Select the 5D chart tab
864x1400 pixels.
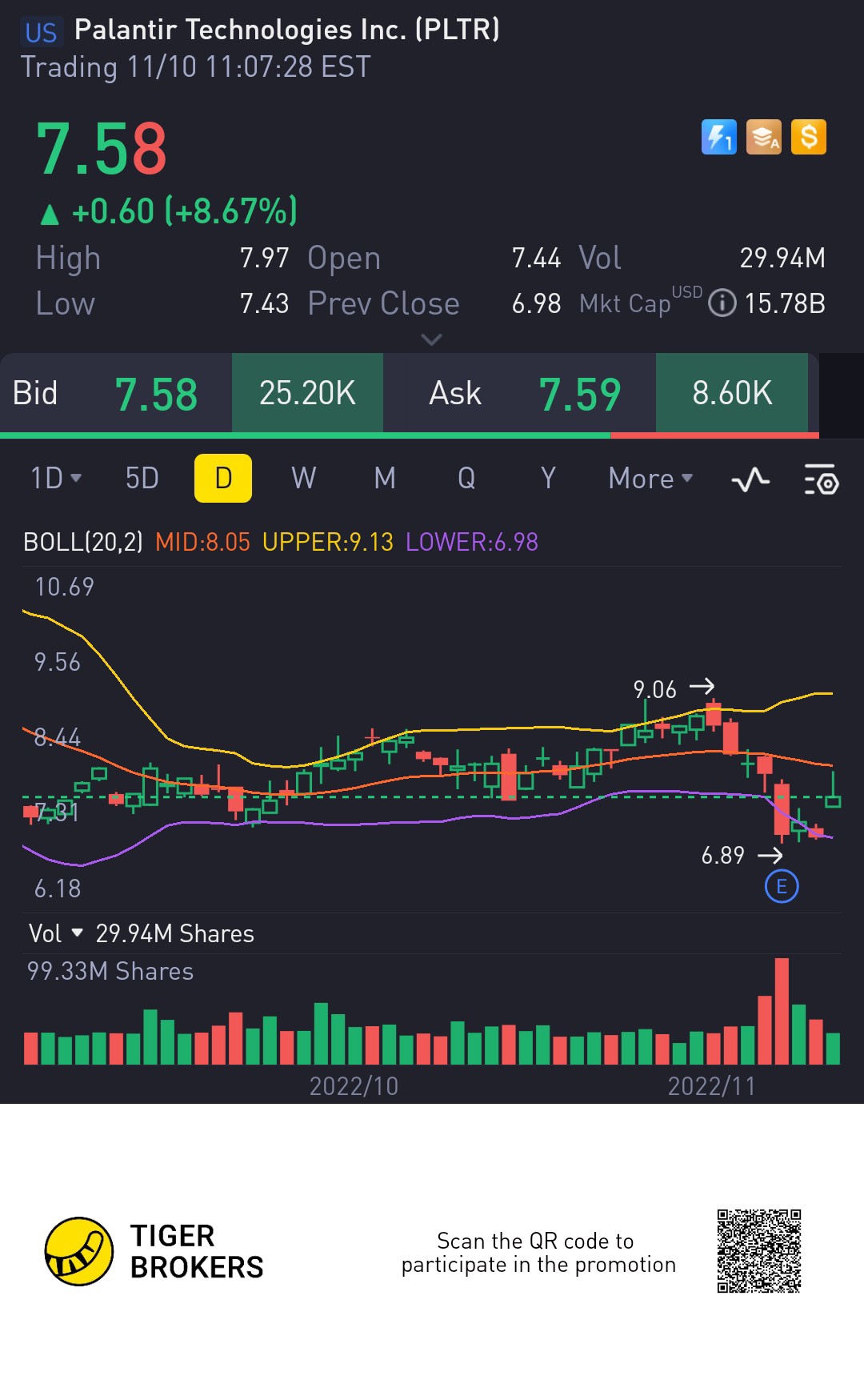tap(142, 479)
